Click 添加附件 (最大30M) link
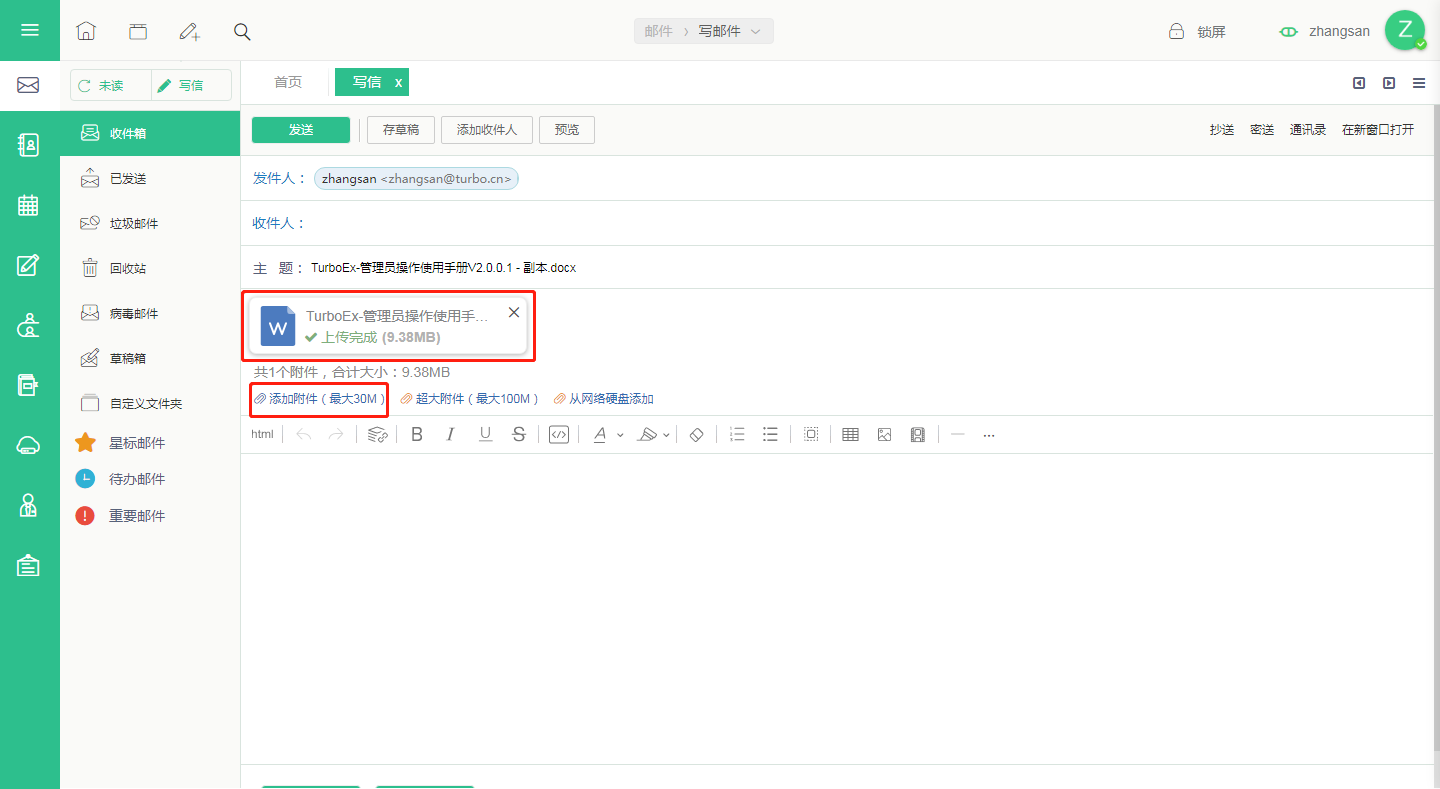Screen dimensions: 1440x789 [320, 399]
